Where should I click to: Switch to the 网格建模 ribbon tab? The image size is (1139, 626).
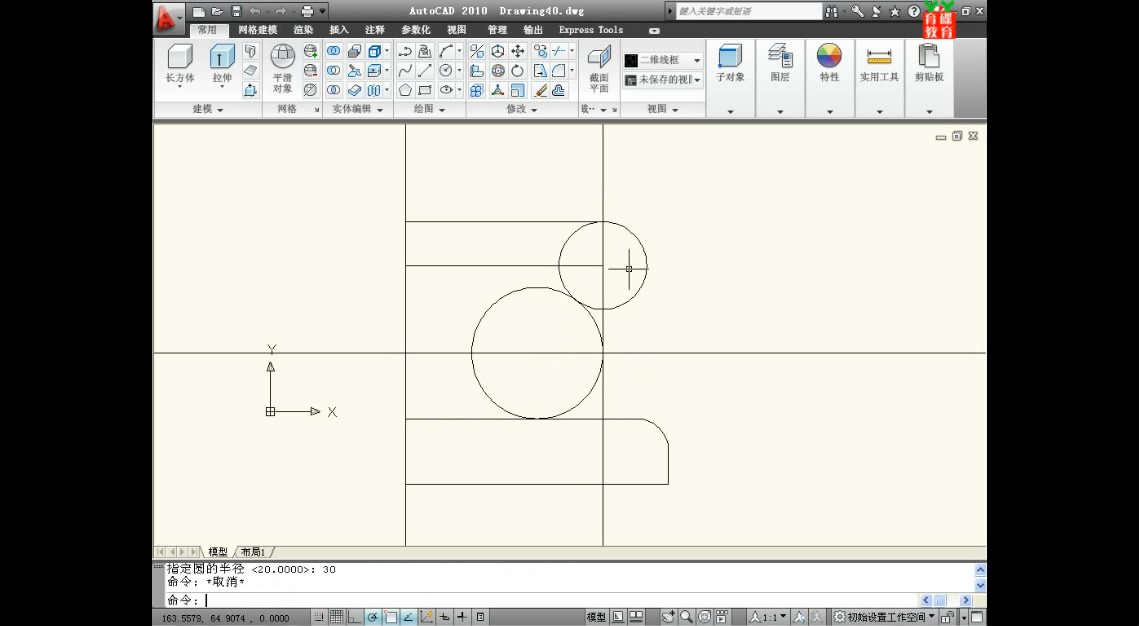tap(258, 30)
